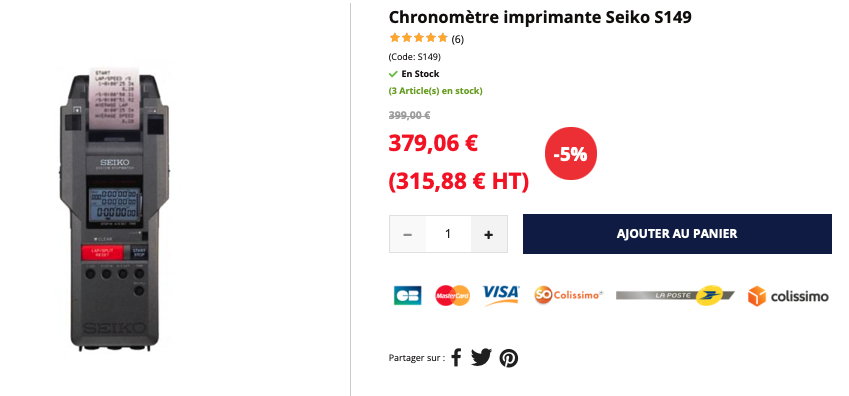Screen dimensions: 849x396
Task: Open the five-star rating reviews
Action: 419,38
